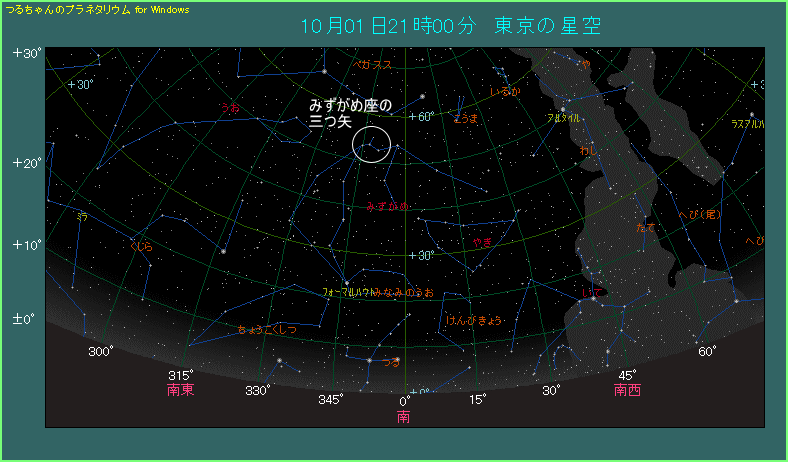This screenshot has width=788, height=462.
Task: Click the わし constellation label
Action: point(588,151)
